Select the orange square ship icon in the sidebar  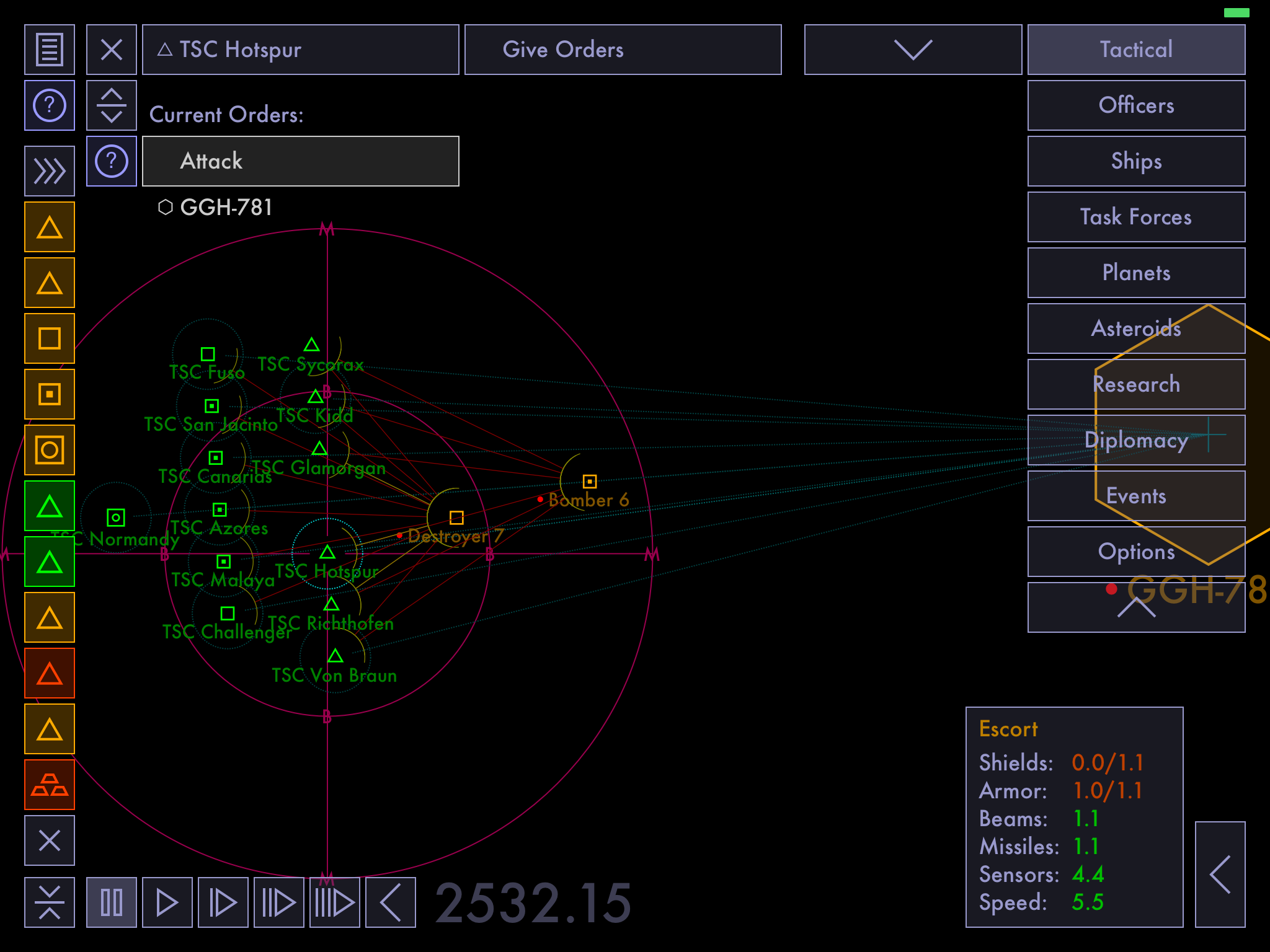coord(50,338)
